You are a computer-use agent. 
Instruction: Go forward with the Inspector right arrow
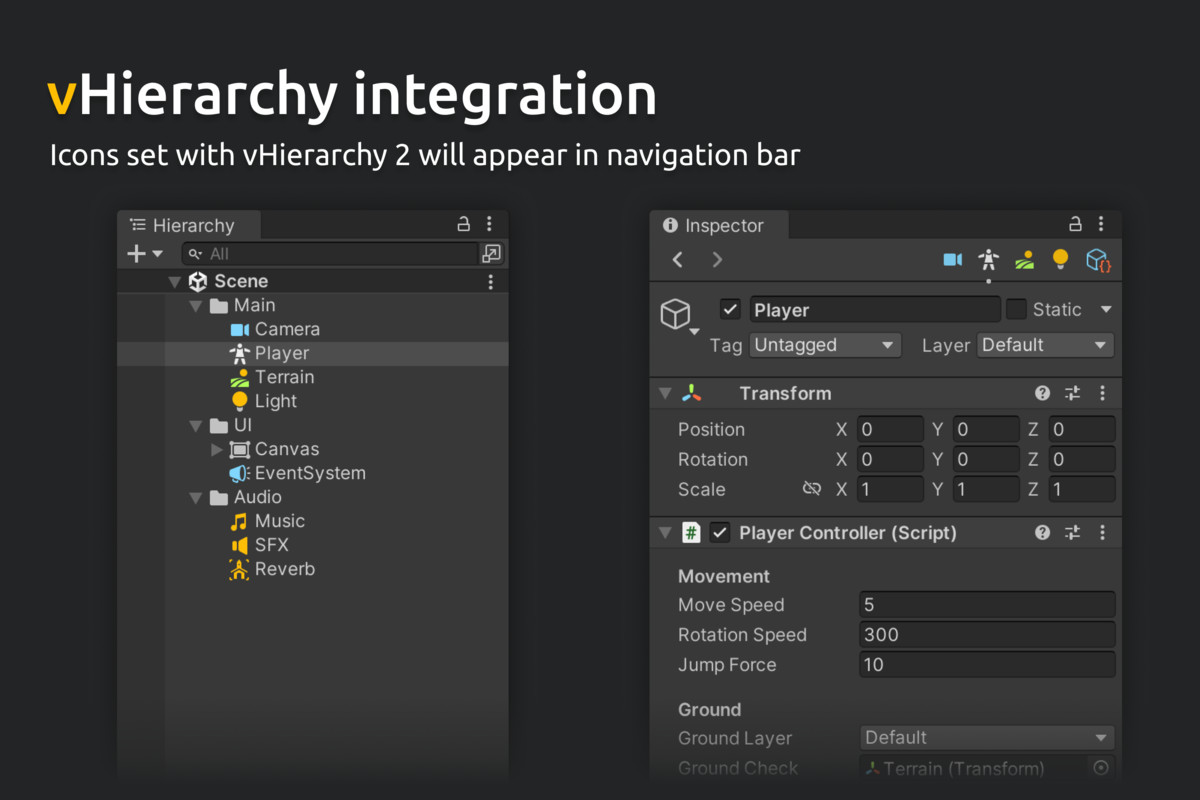717,260
